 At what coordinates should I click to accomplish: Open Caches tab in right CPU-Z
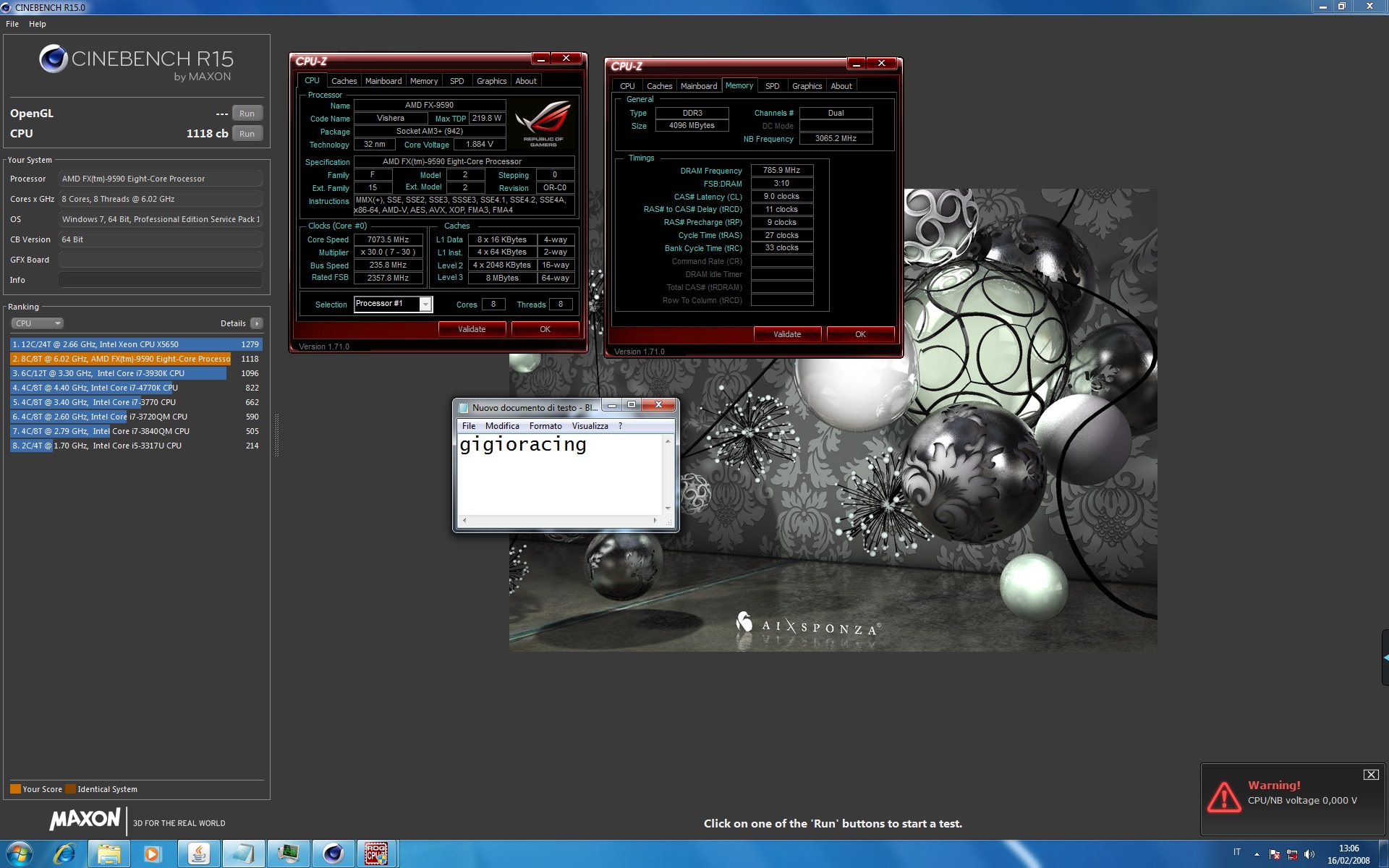tap(659, 86)
